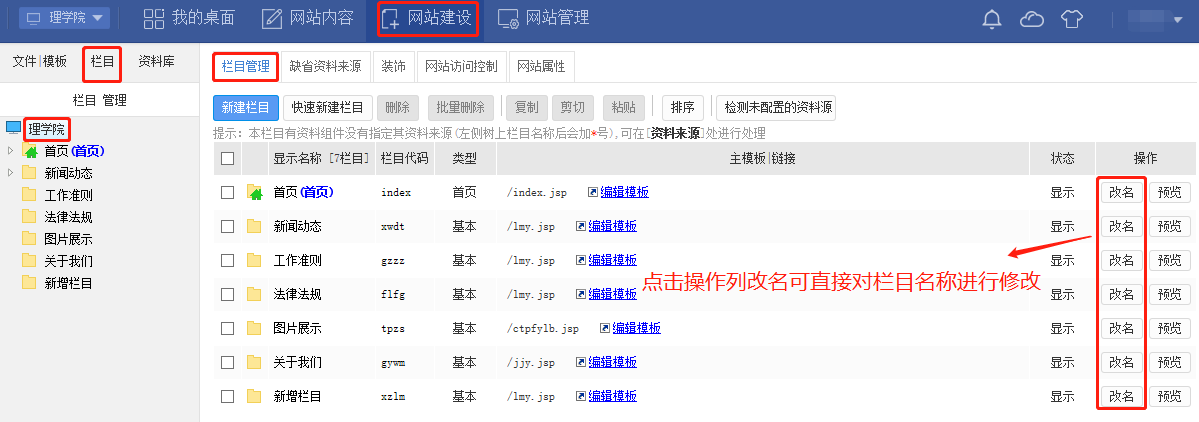This screenshot has height=422, width=1199.
Task: Click the edit template icon in 图片展示 row
Action: (x=605, y=328)
